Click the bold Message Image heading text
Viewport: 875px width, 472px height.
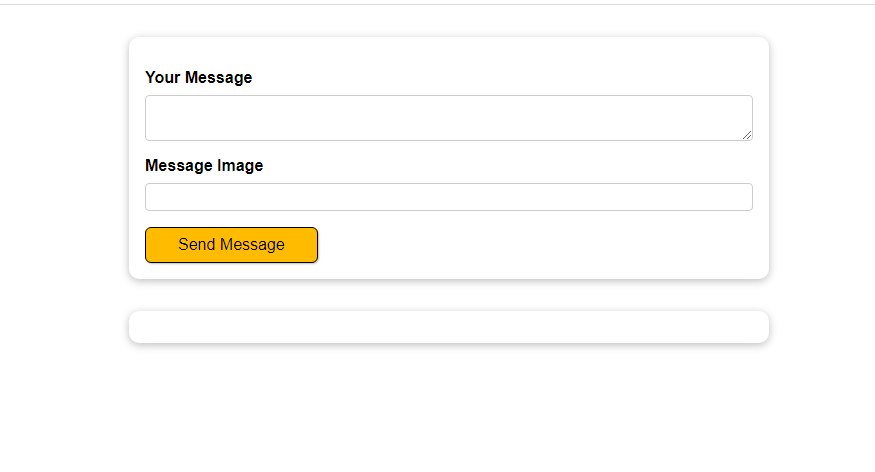click(204, 165)
